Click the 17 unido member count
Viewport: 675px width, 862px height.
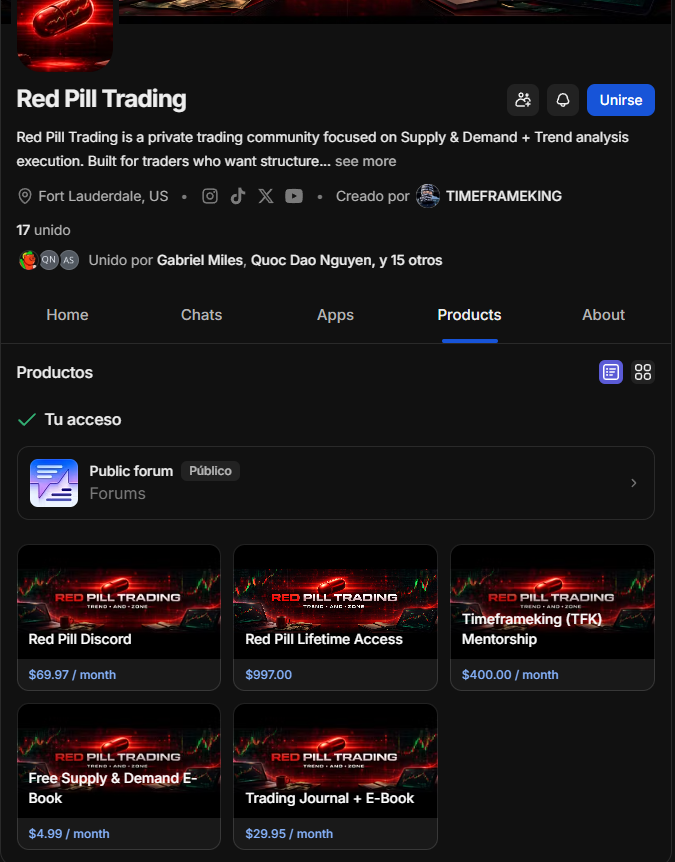(x=43, y=230)
